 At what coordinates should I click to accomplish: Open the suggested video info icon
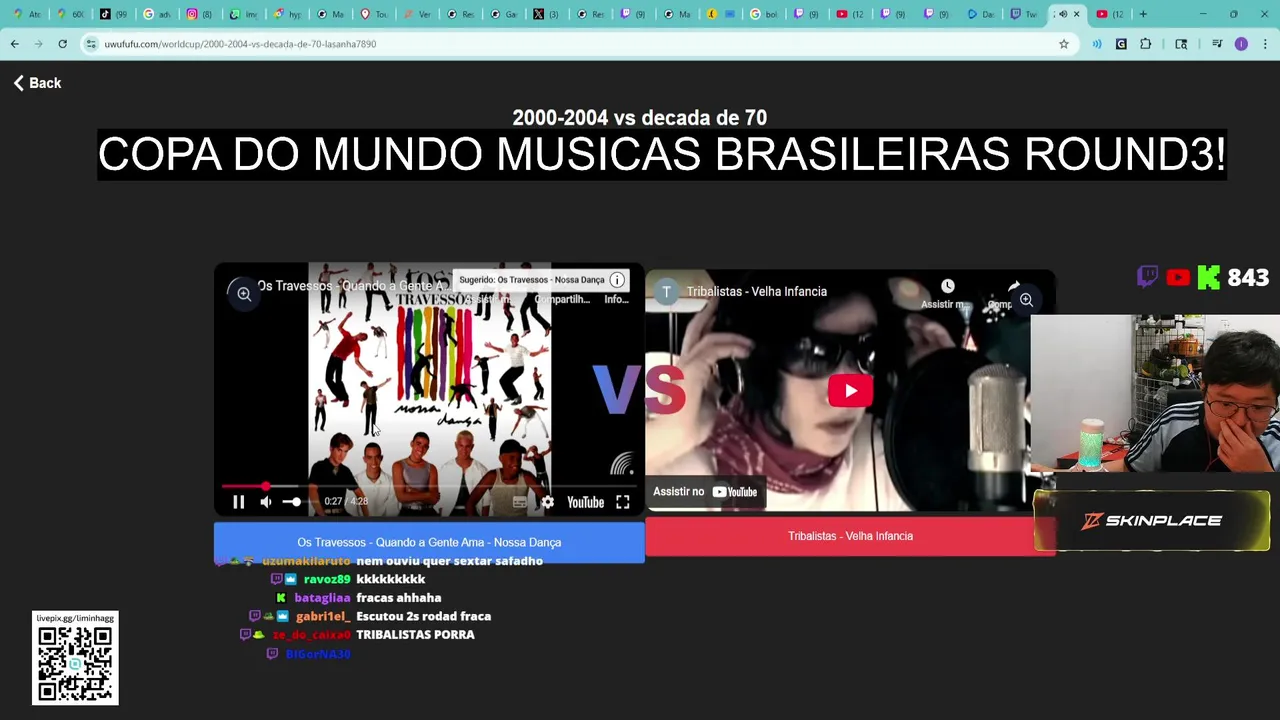click(x=617, y=280)
